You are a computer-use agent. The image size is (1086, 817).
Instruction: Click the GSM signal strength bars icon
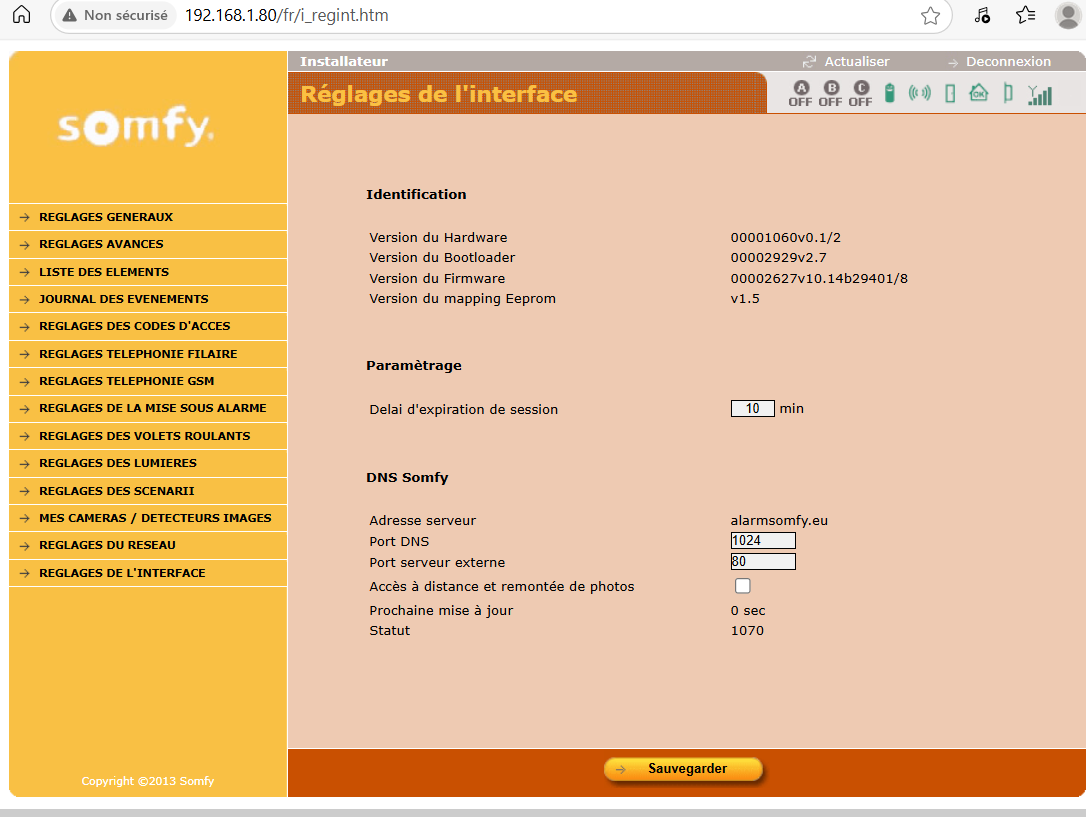[x=1040, y=94]
